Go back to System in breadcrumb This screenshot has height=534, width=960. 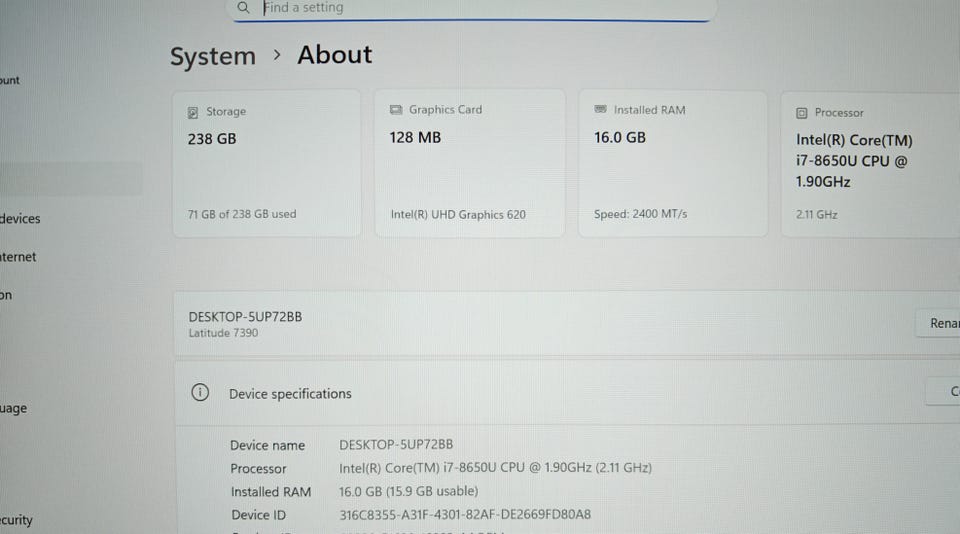pyautogui.click(x=213, y=56)
